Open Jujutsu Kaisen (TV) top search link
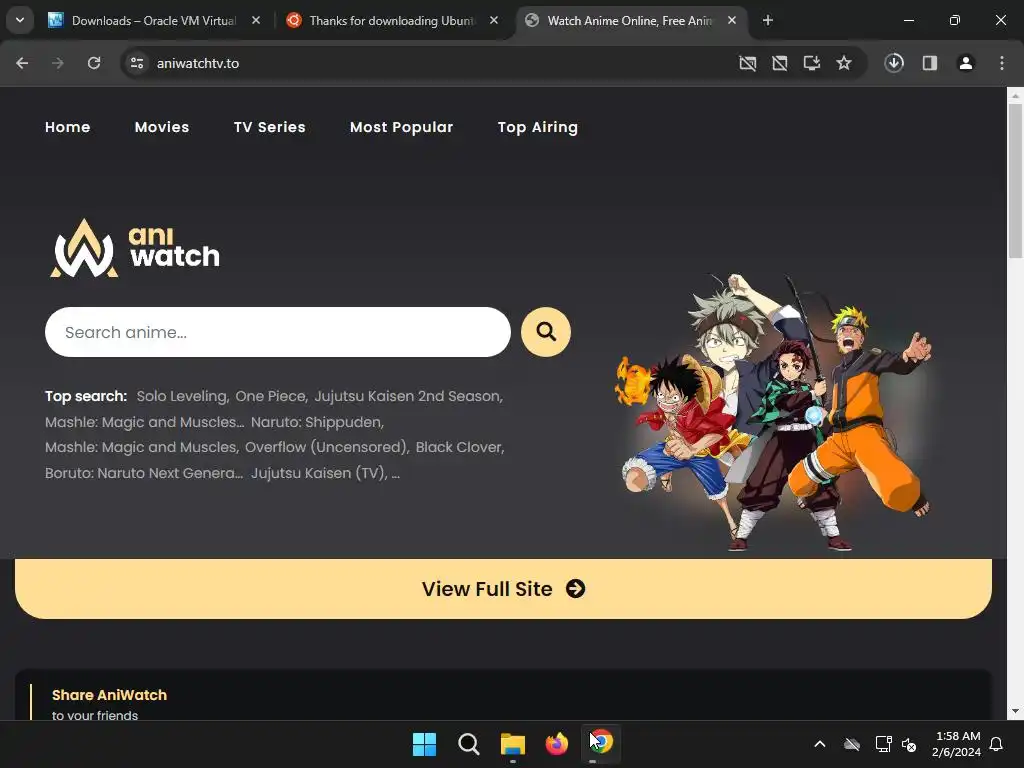The width and height of the screenshot is (1024, 768). click(x=319, y=473)
